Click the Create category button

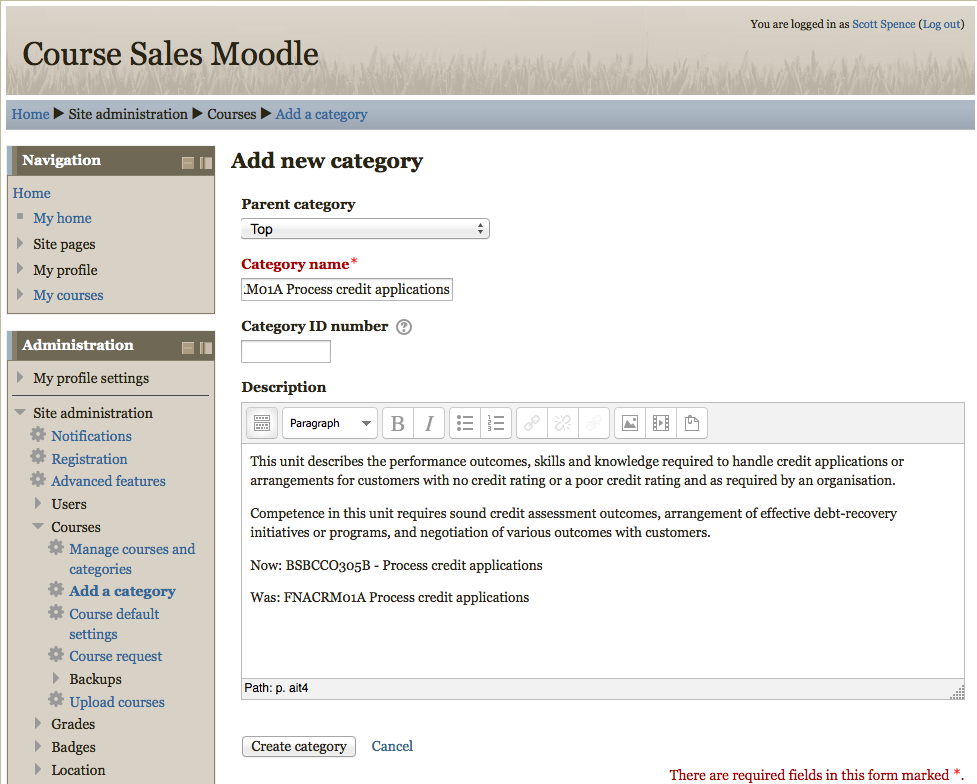(x=298, y=746)
